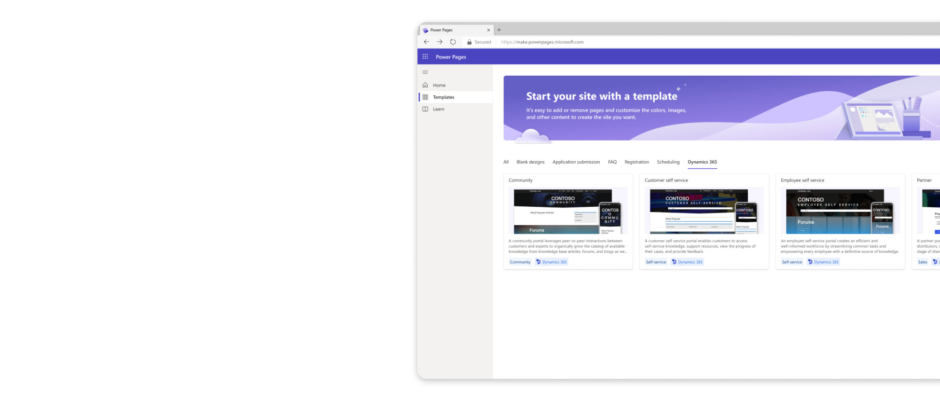The height and width of the screenshot is (400, 940).
Task: Click the Secured padlock icon
Action: [x=469, y=42]
